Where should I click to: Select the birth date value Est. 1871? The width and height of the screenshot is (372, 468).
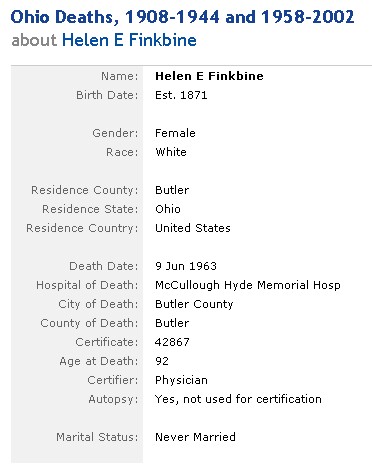click(181, 95)
